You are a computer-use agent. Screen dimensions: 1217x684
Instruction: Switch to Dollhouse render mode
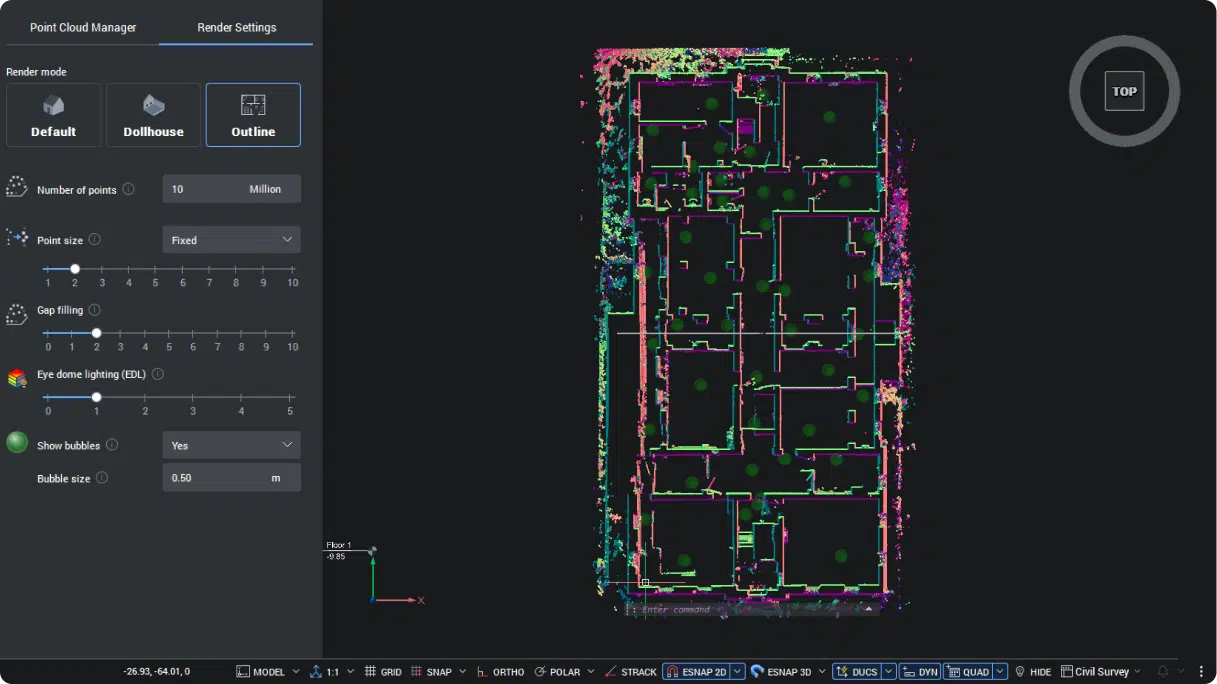click(153, 113)
